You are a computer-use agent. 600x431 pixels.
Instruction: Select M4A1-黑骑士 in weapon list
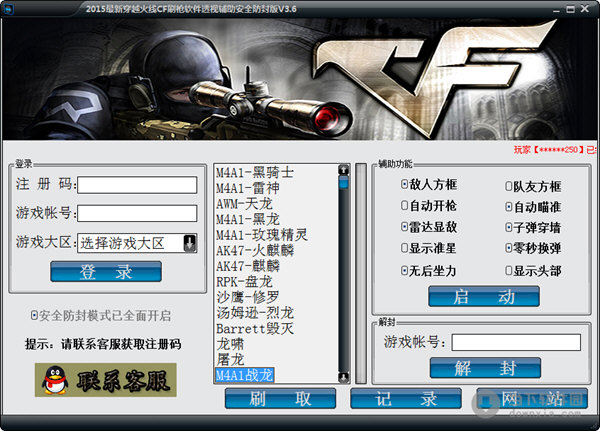coord(255,173)
